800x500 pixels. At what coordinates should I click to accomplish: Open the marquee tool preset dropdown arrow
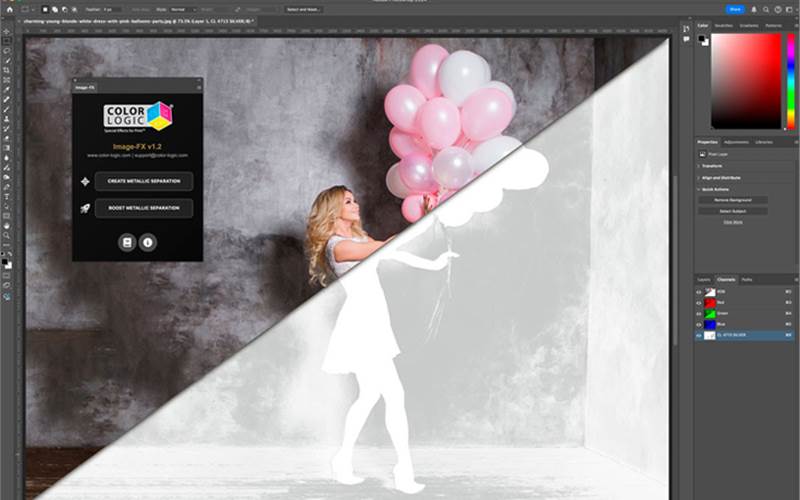[33, 9]
